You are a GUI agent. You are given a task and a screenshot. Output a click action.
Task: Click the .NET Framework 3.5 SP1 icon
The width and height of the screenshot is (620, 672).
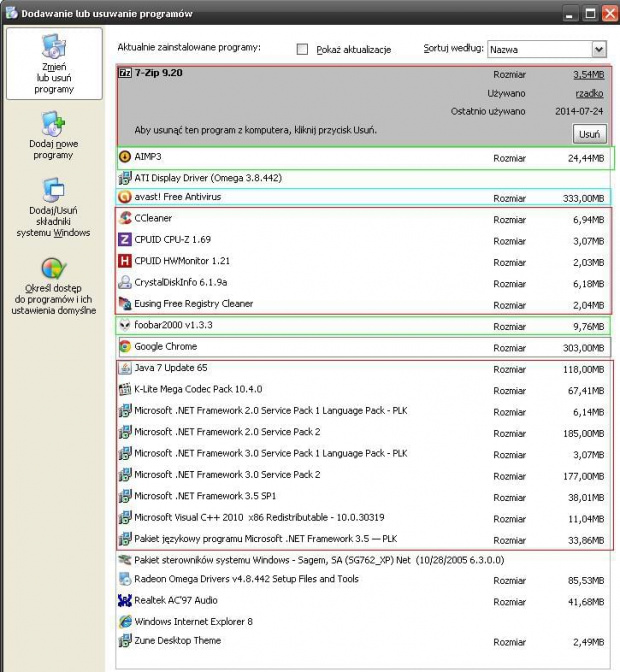[x=125, y=496]
